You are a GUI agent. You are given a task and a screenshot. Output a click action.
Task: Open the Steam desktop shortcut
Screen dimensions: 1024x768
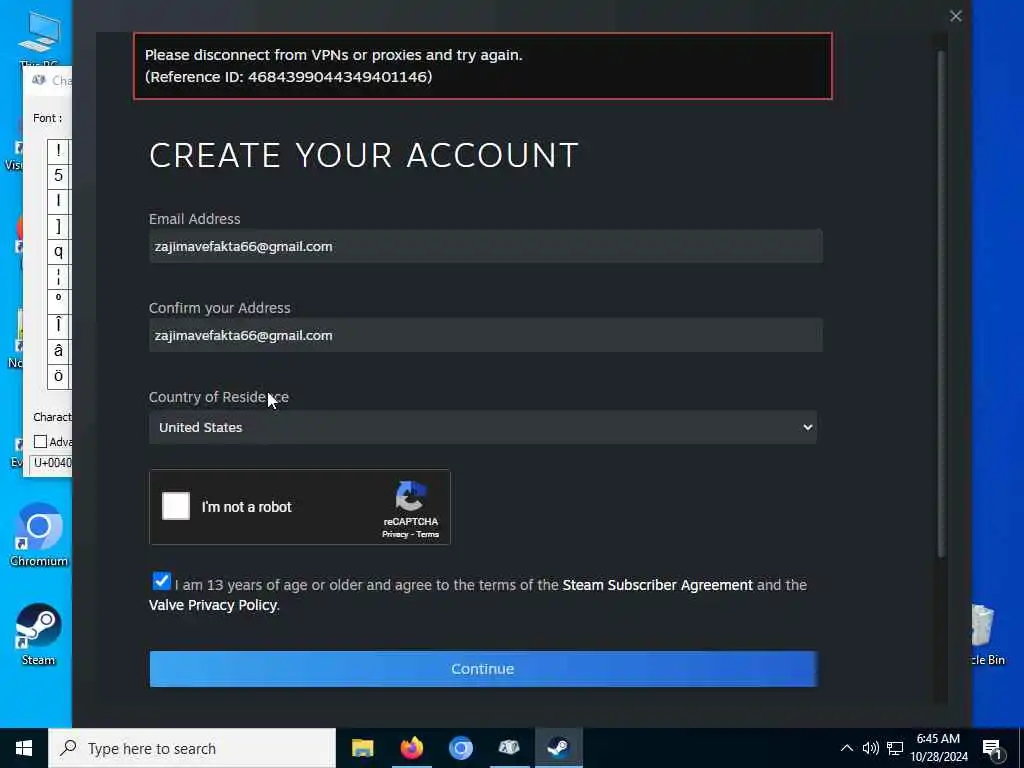tap(38, 634)
